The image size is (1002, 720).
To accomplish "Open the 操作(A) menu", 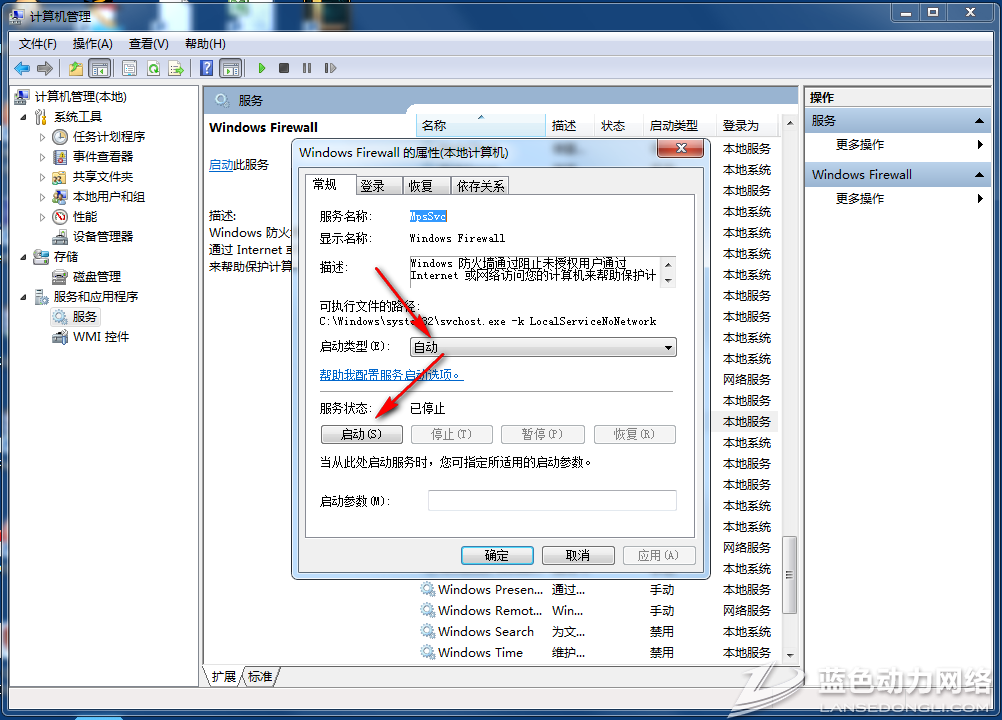I will pyautogui.click(x=92, y=44).
